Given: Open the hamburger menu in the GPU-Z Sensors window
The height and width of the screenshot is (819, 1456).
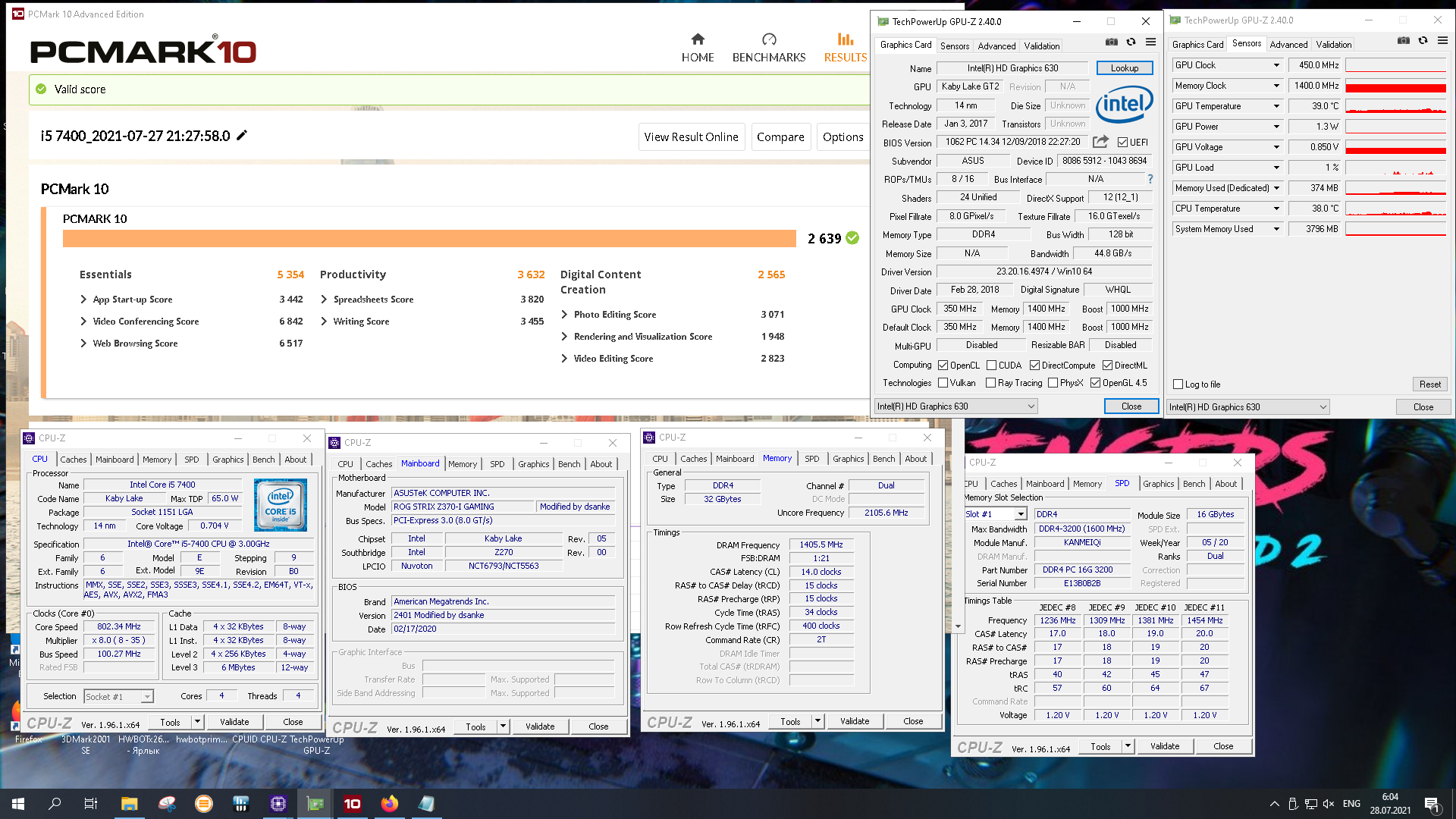Looking at the screenshot, I should (1442, 41).
